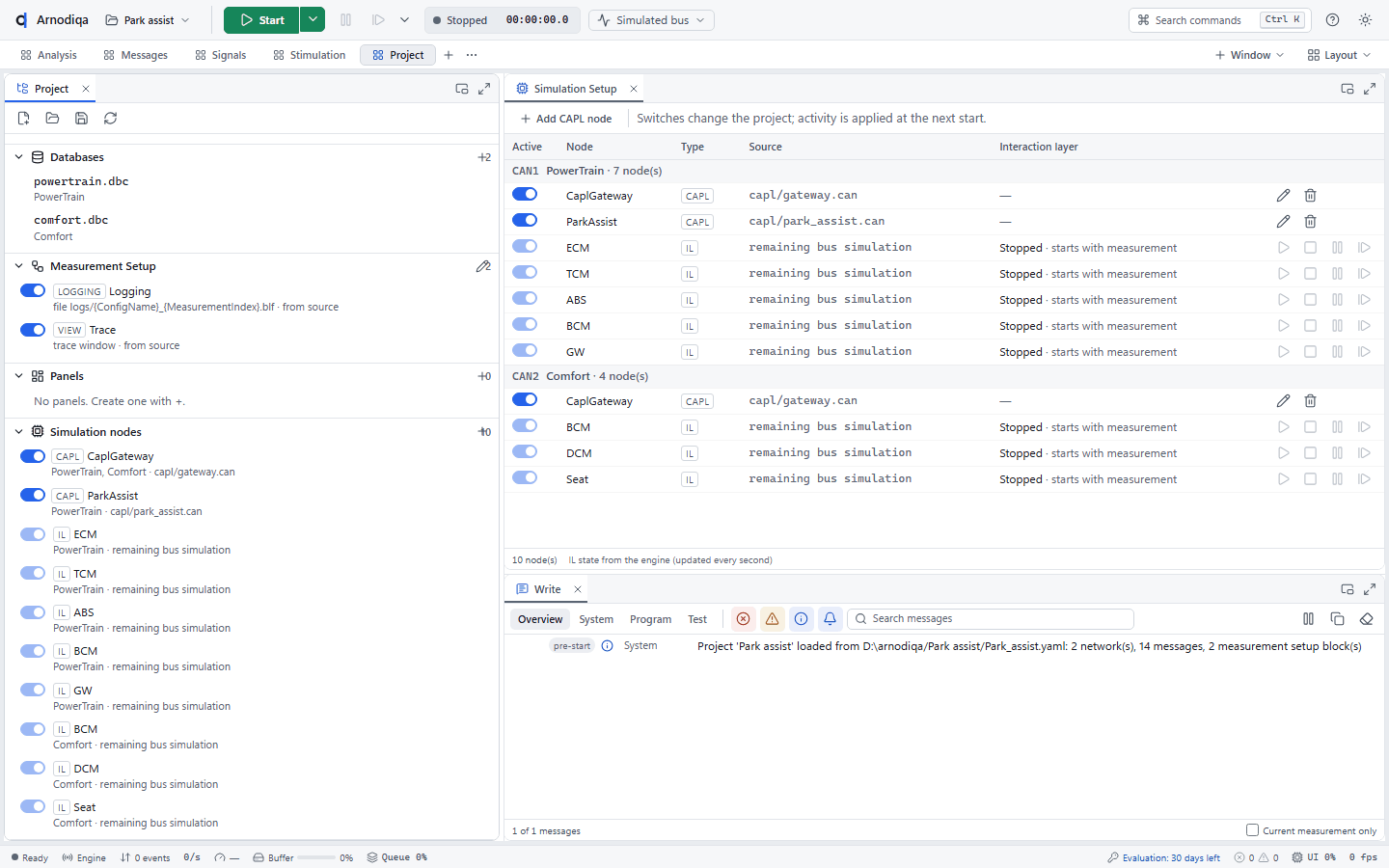Open the Stimulation tab
The image size is (1389, 868).
point(310,55)
